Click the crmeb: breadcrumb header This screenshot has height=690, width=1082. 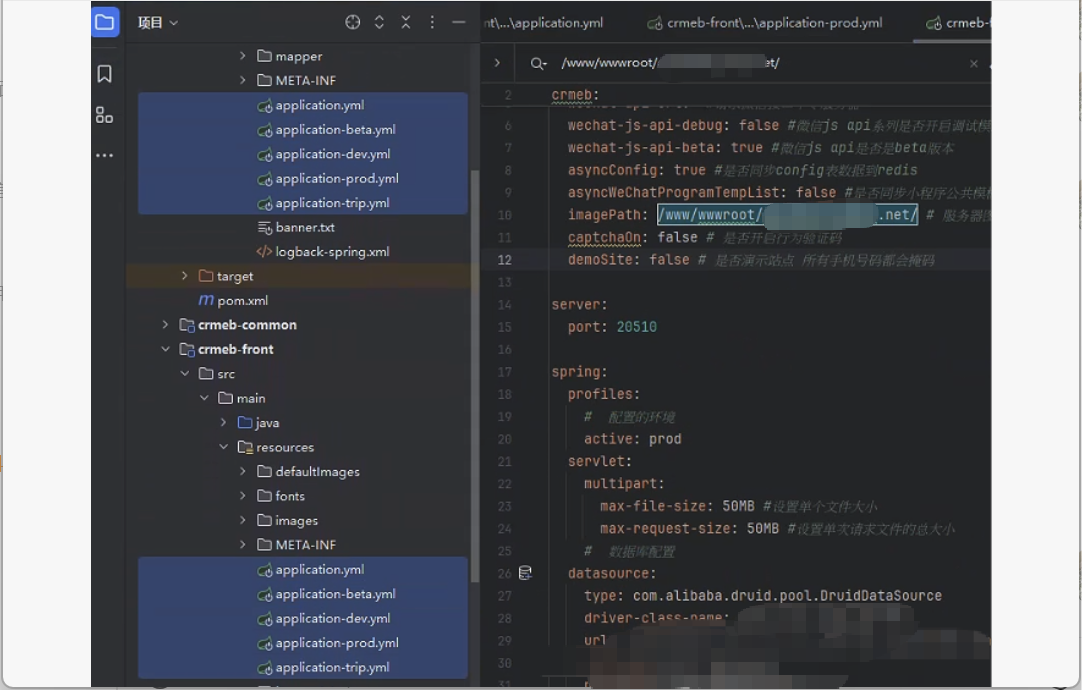(x=575, y=95)
